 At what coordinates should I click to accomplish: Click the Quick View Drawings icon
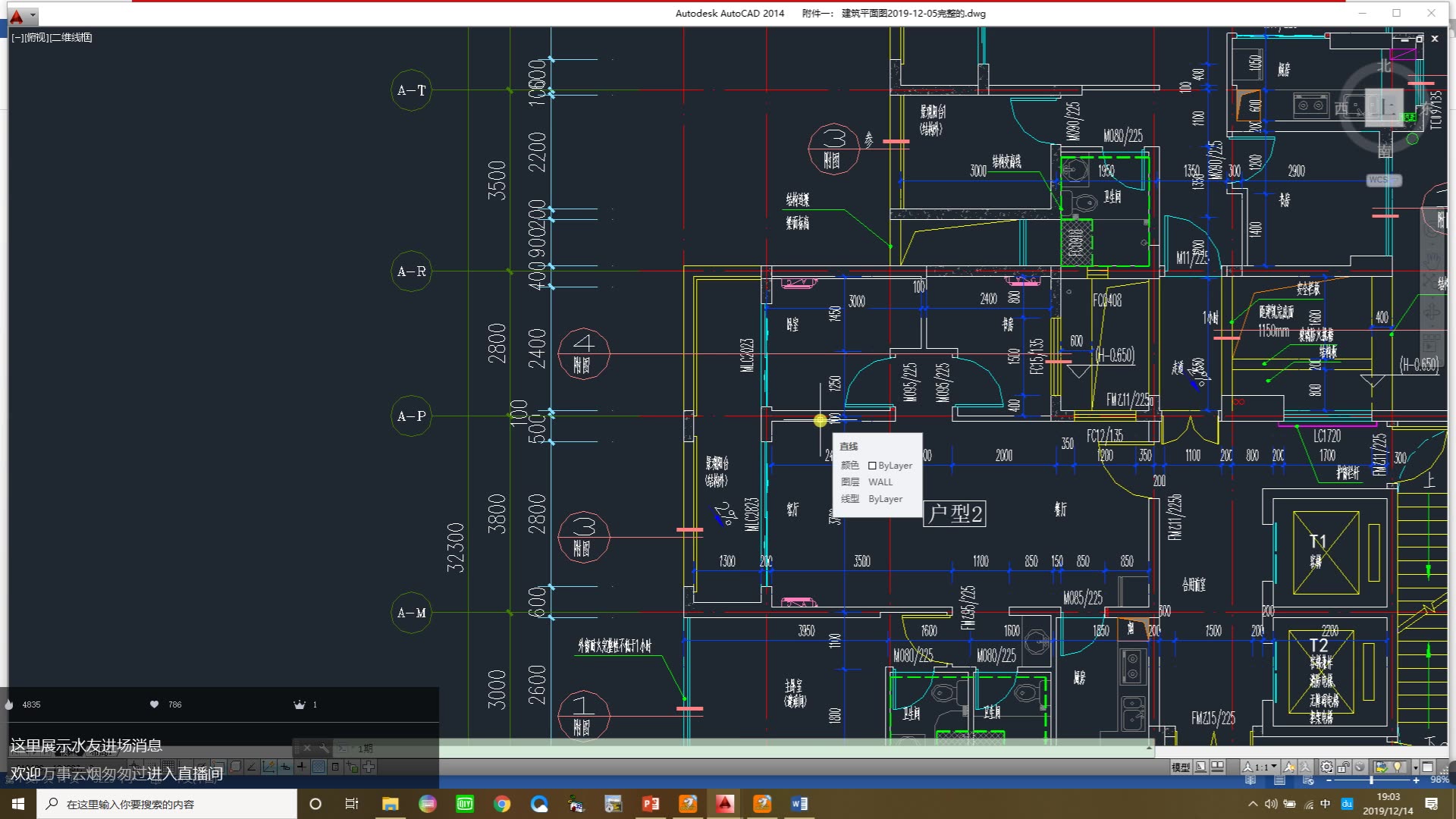tap(1218, 767)
